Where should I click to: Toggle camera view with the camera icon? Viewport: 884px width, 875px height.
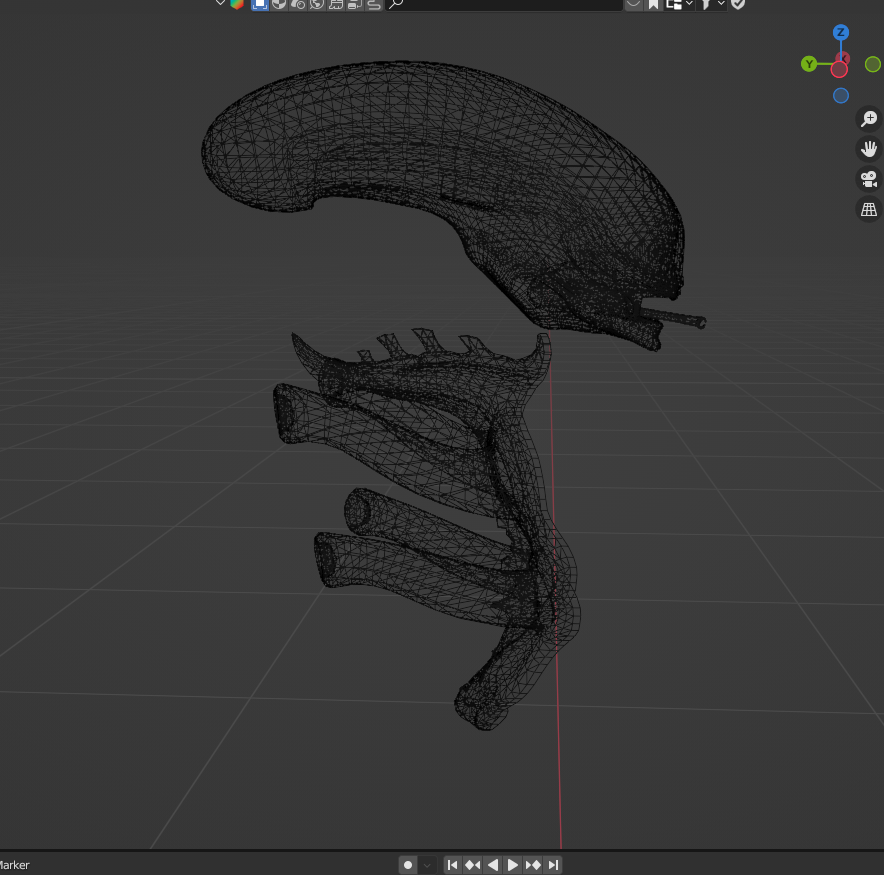point(869,179)
